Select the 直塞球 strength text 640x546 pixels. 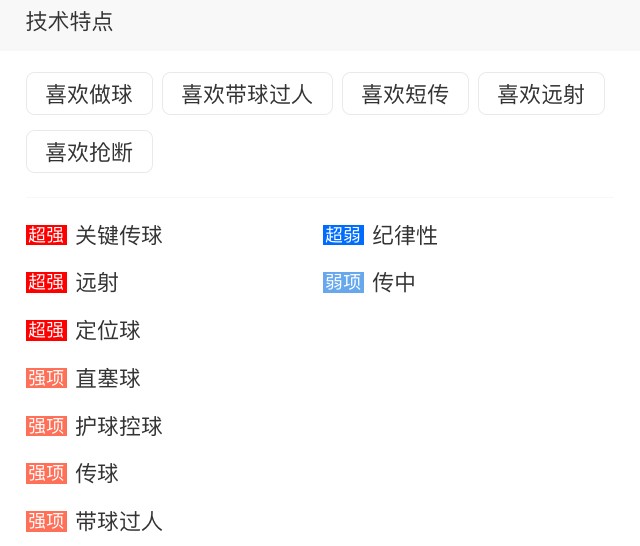(108, 378)
